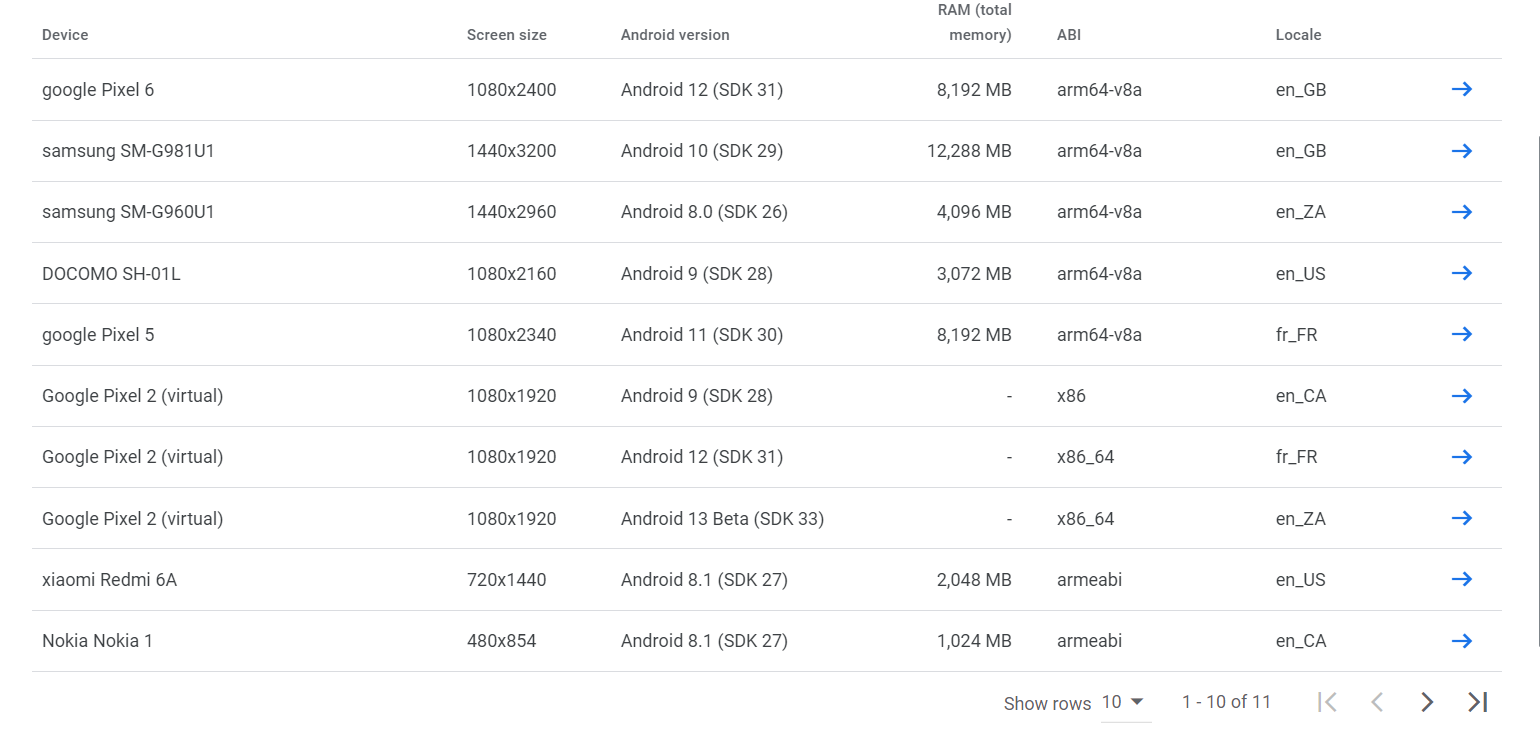Screen dimensions: 1540x731
Task: Sort by the Device column header
Action: point(65,34)
